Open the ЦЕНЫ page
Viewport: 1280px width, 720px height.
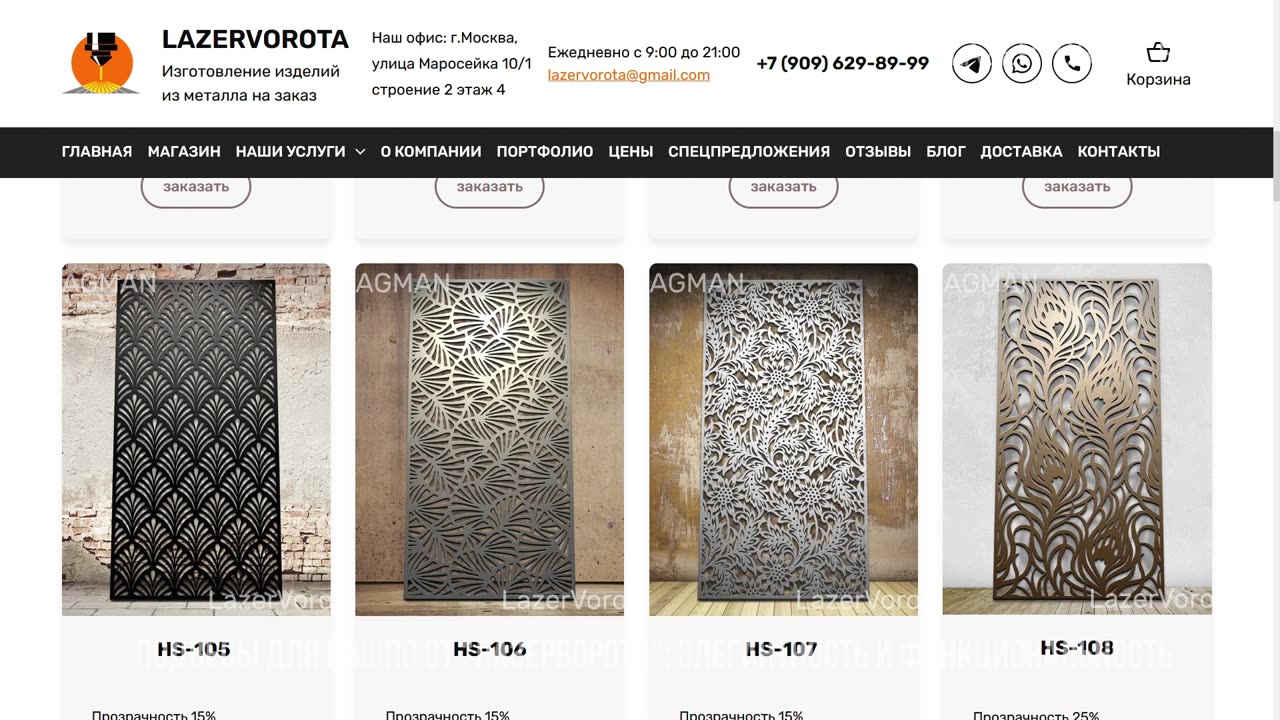[x=631, y=152]
